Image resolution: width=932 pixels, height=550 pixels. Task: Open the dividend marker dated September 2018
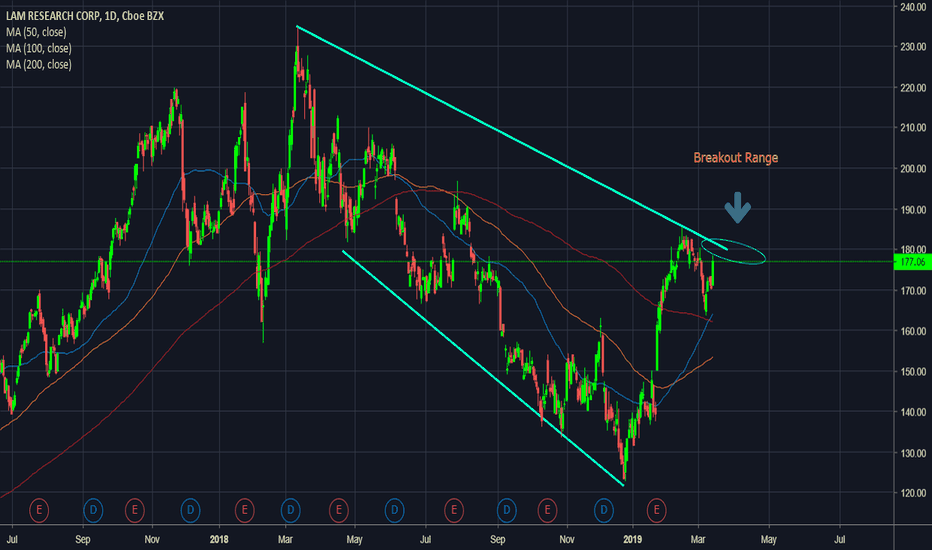(x=506, y=510)
